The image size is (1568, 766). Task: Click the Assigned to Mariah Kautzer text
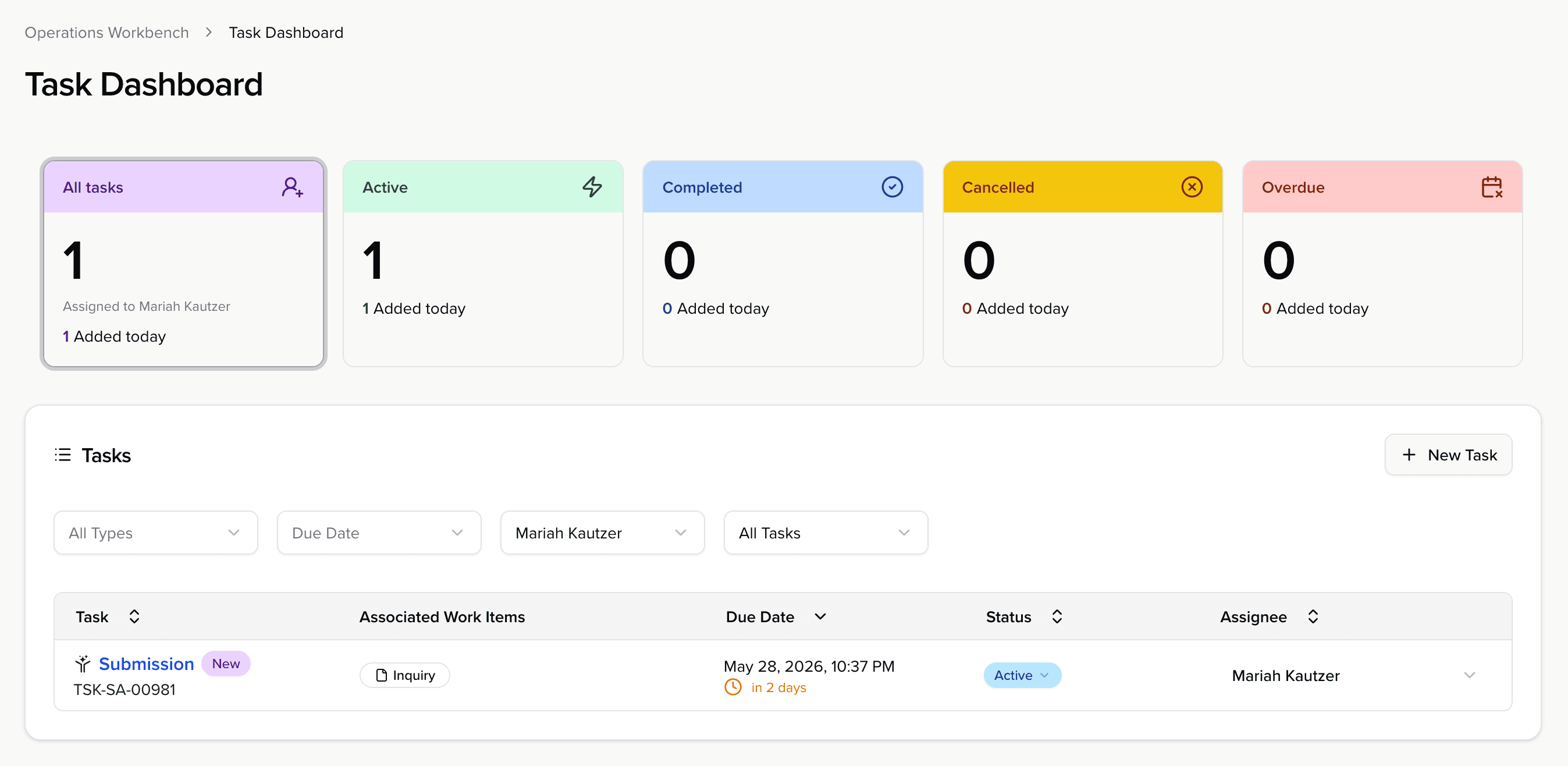[x=146, y=306]
